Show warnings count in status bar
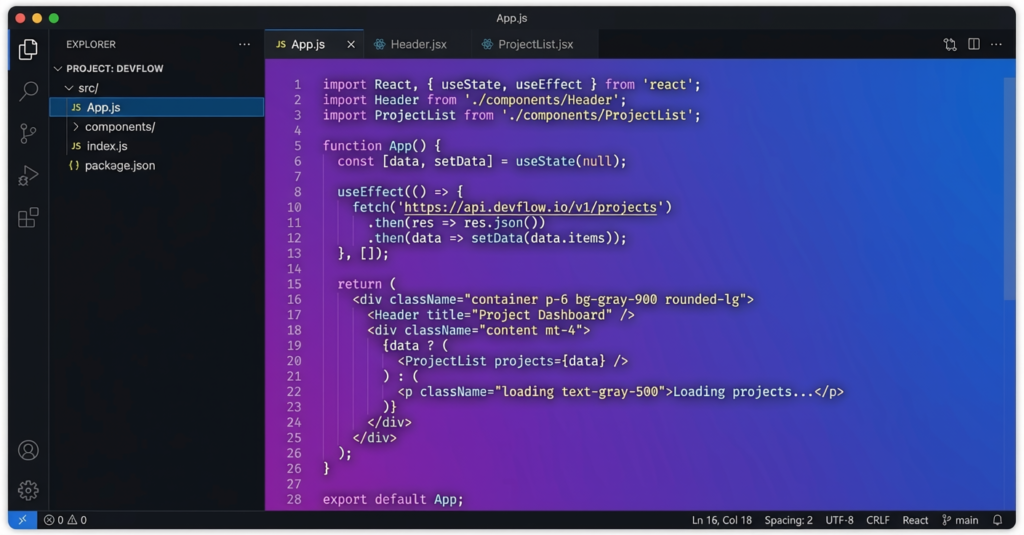 [77, 520]
